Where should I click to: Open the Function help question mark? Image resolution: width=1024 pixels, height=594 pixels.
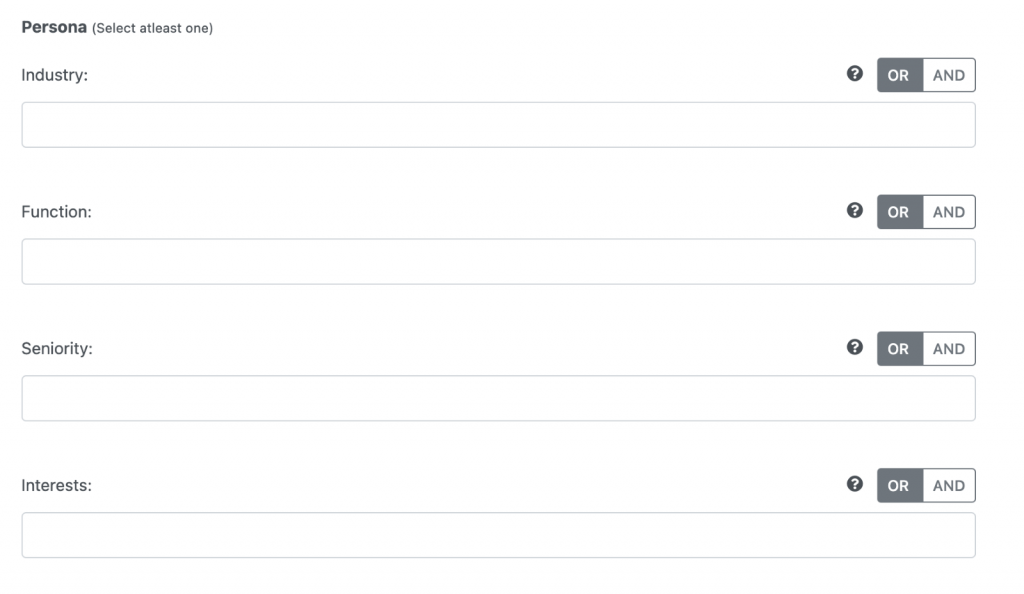[854, 210]
